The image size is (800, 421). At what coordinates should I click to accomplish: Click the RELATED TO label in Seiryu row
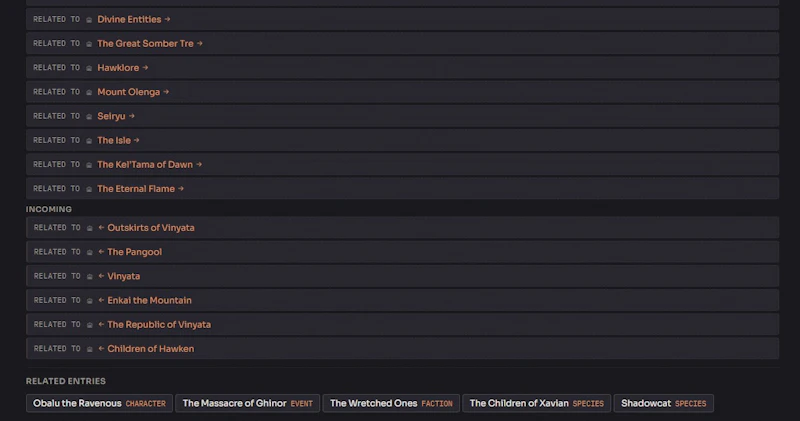tap(57, 116)
